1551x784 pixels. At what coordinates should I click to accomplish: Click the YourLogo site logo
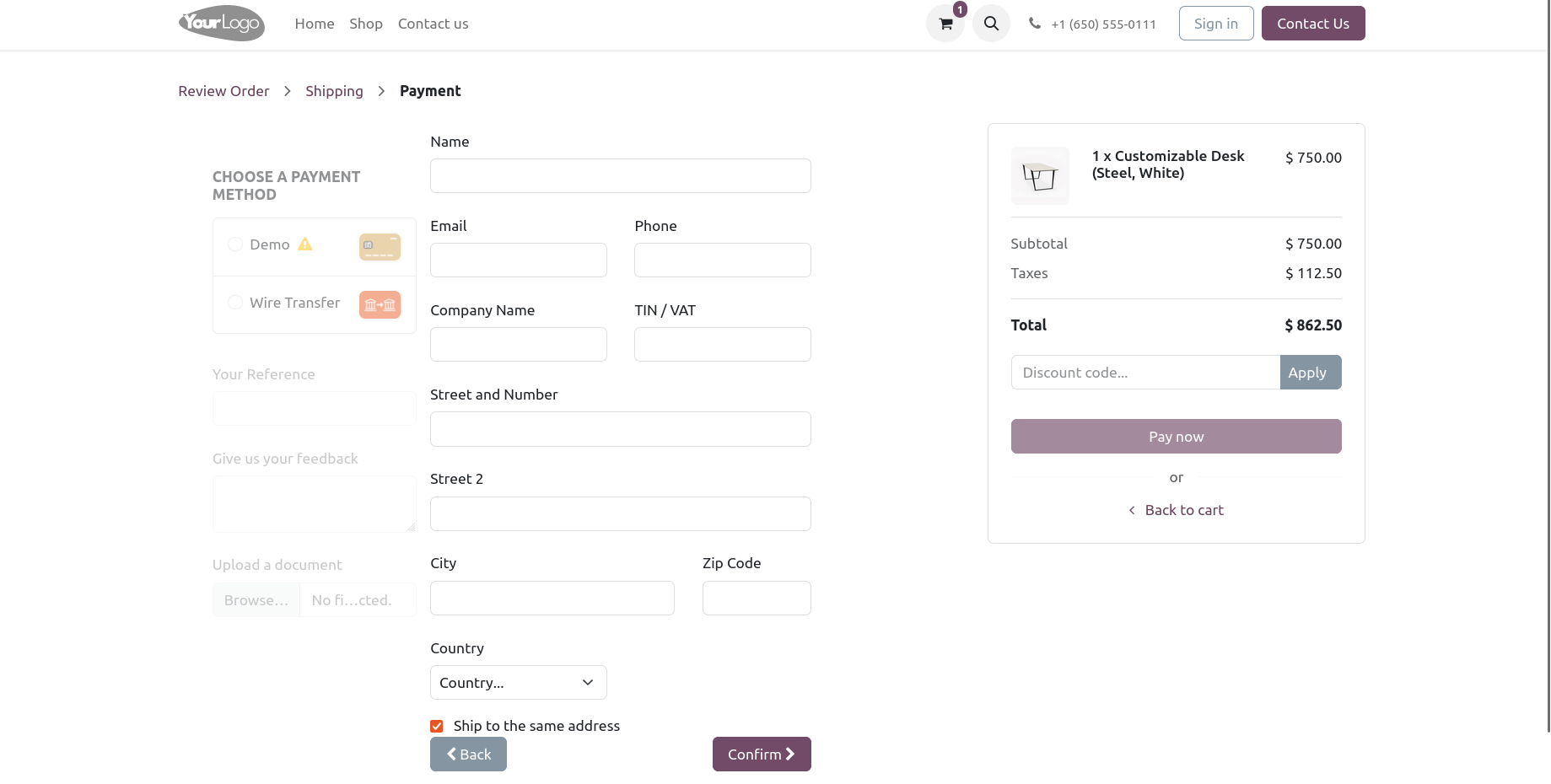coord(222,24)
